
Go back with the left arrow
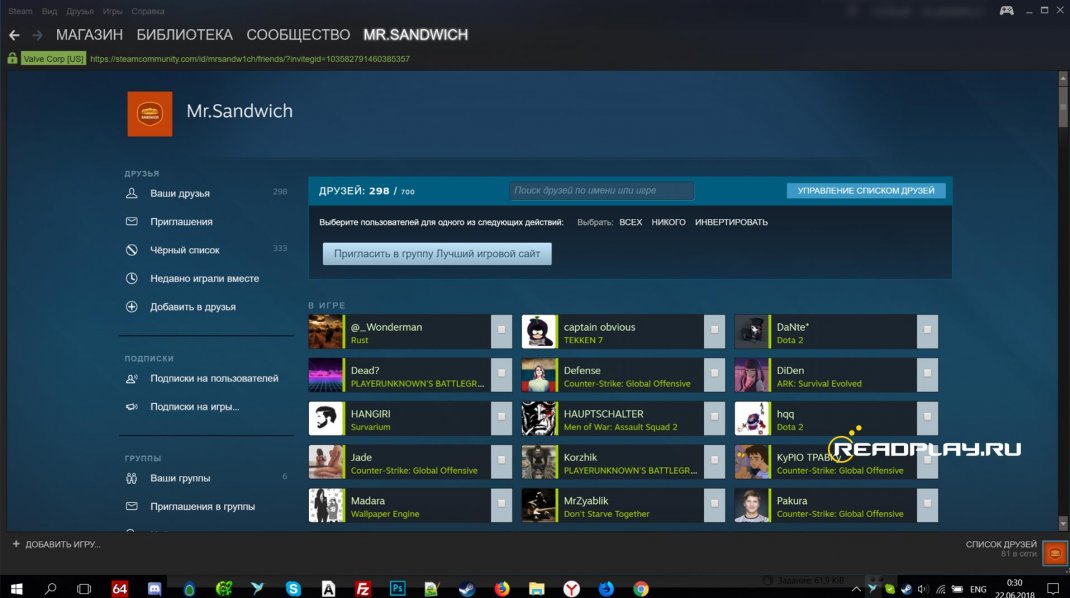click(x=14, y=35)
